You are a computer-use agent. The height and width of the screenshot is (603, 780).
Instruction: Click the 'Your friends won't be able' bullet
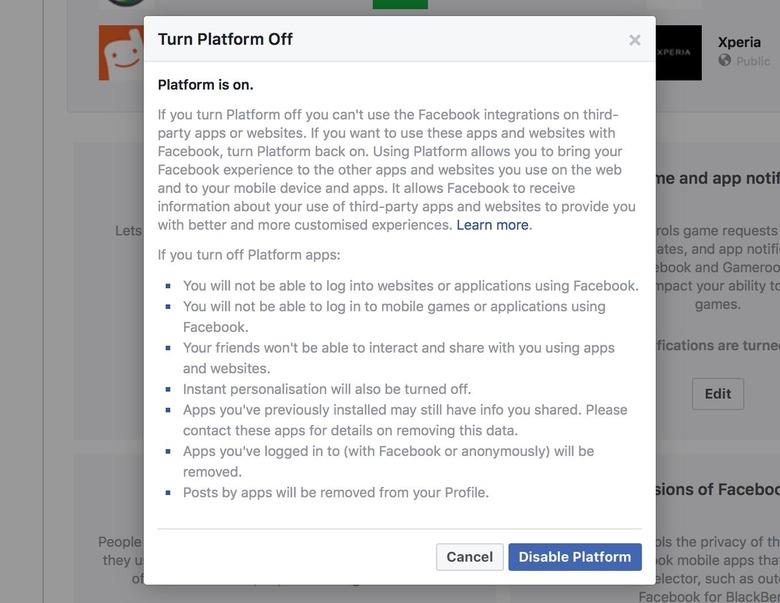(x=398, y=348)
